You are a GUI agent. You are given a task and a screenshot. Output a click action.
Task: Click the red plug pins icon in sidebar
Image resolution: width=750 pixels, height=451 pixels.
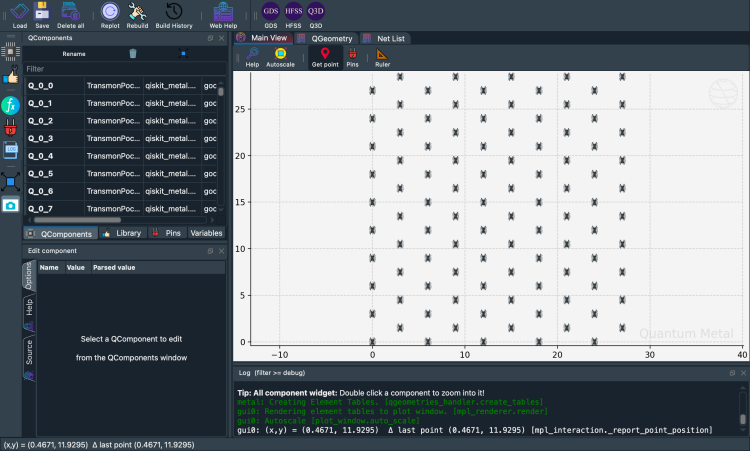(x=11, y=128)
